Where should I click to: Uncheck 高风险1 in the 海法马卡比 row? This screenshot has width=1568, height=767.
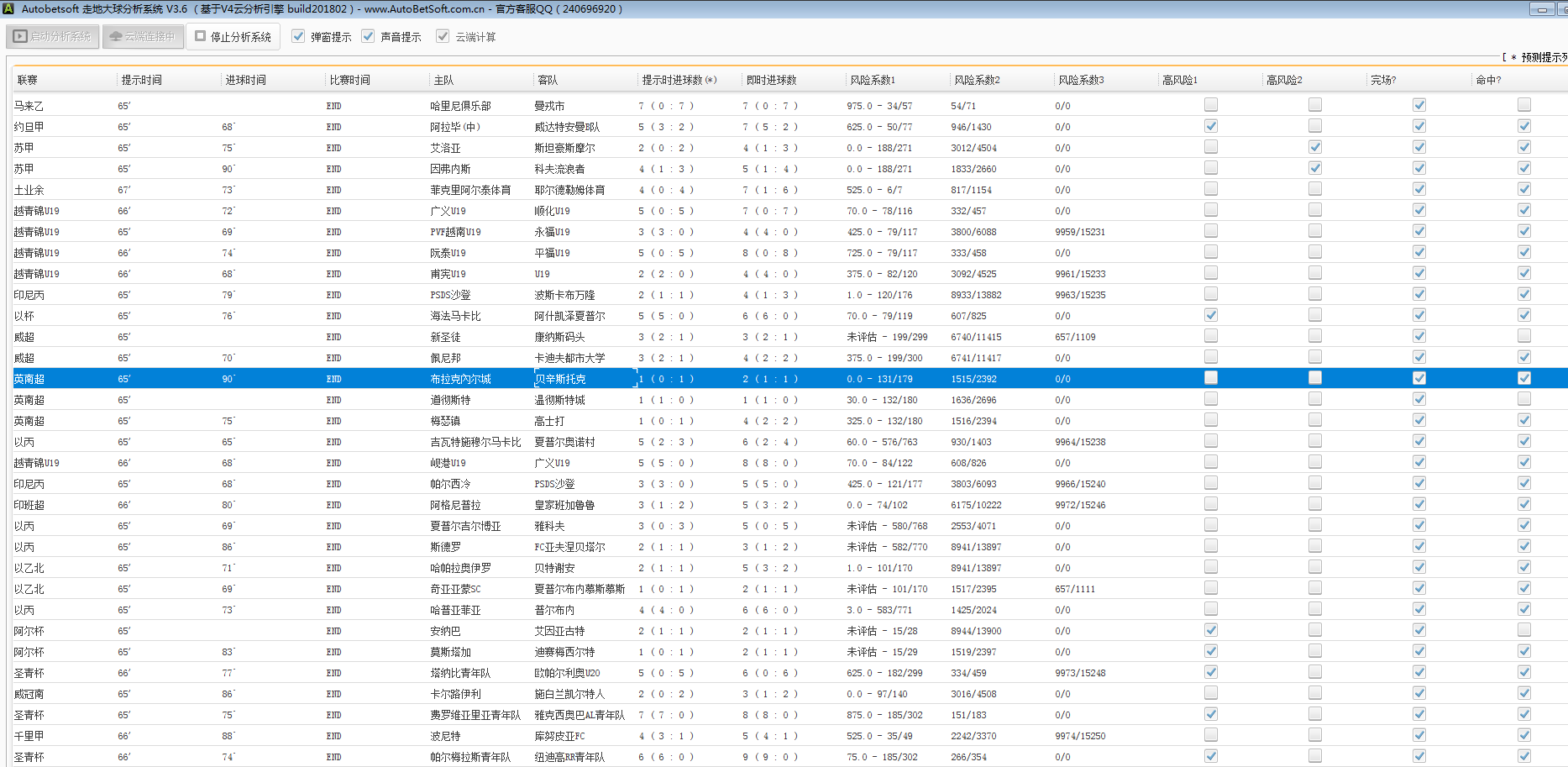1210,315
